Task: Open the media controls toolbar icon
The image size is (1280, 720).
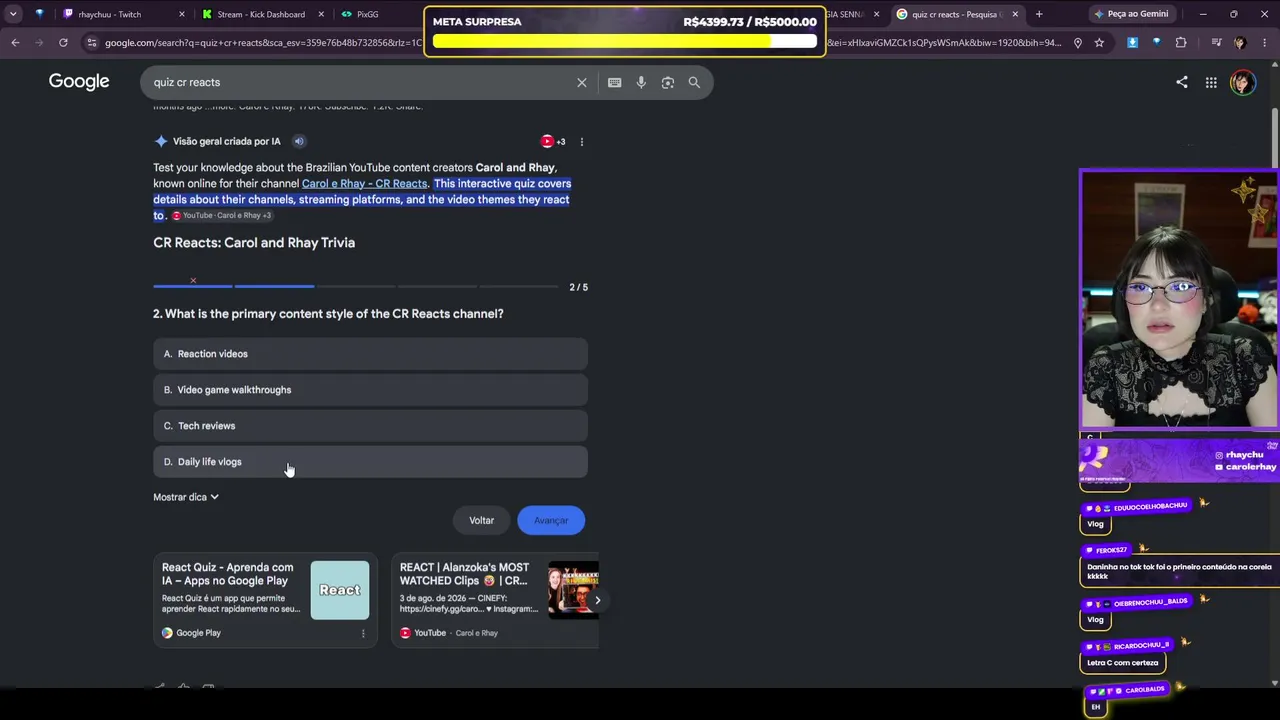Action: tap(1216, 43)
